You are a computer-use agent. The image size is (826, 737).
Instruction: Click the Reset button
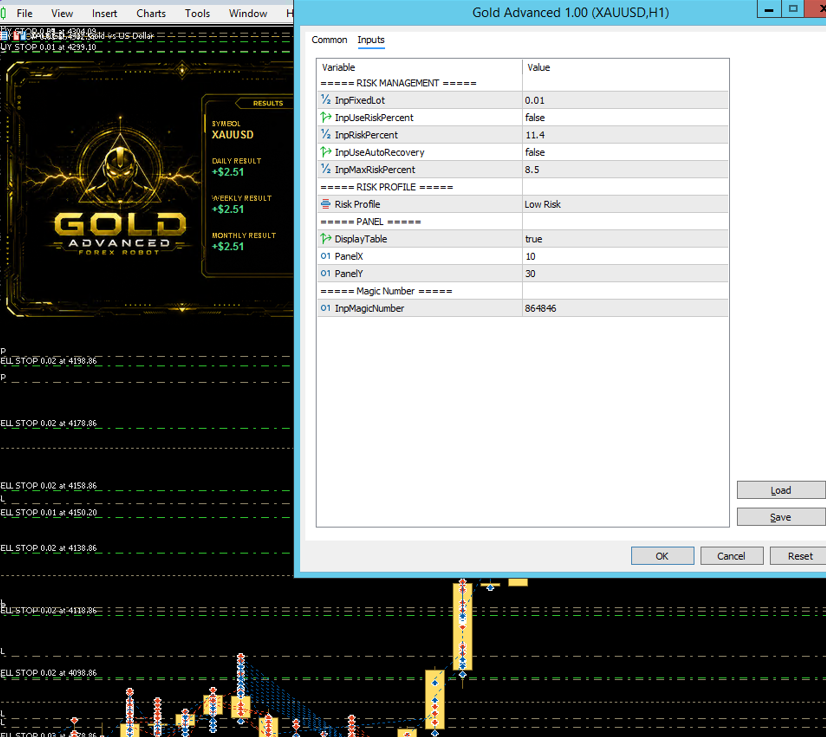click(x=800, y=556)
